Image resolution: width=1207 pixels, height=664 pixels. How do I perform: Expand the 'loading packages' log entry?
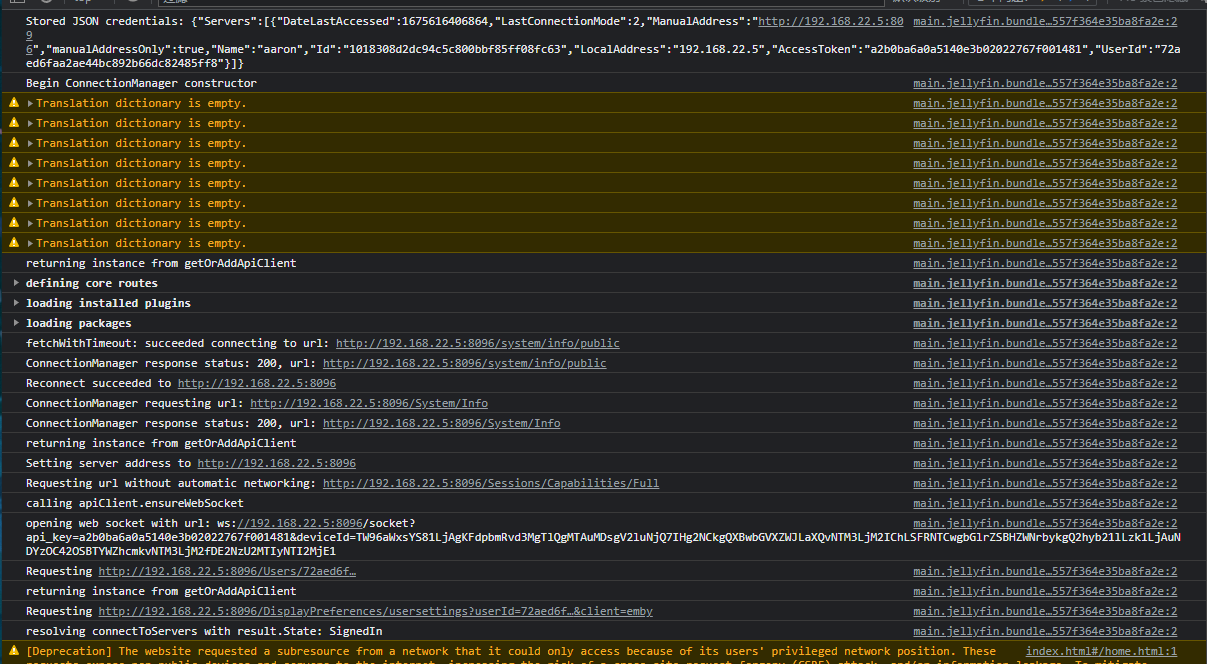click(x=14, y=322)
